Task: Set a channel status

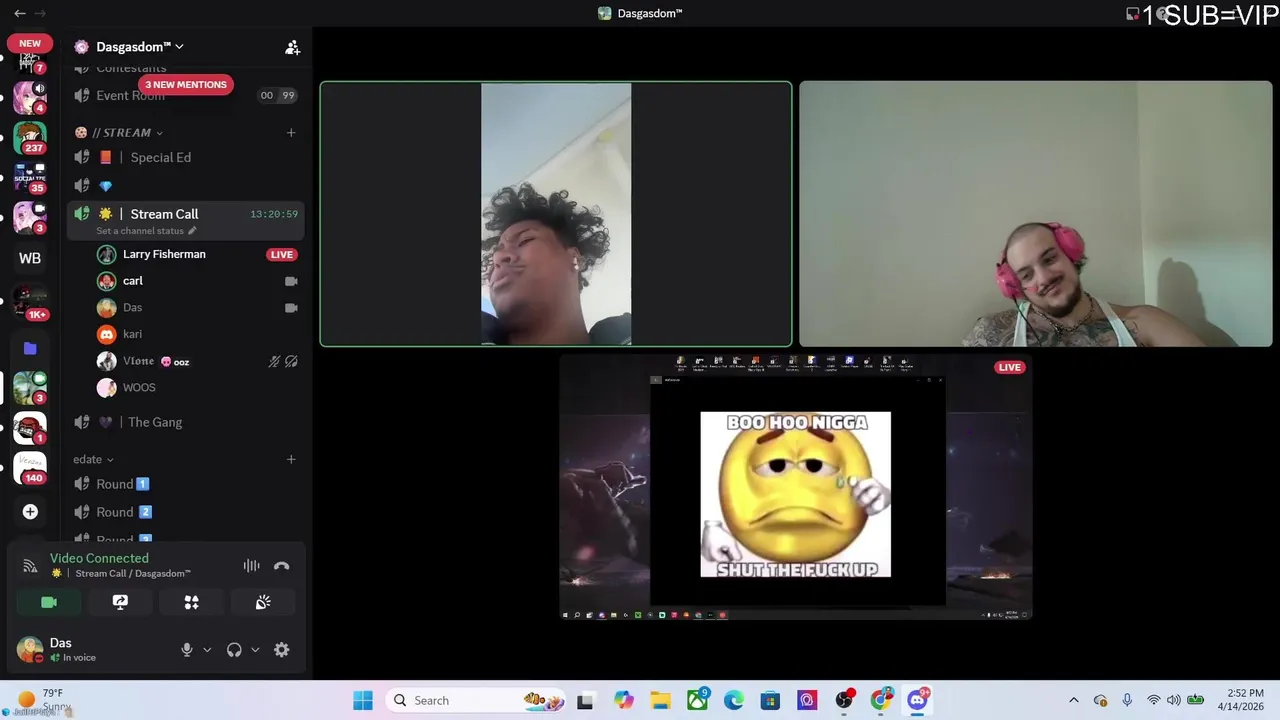Action: (x=146, y=231)
